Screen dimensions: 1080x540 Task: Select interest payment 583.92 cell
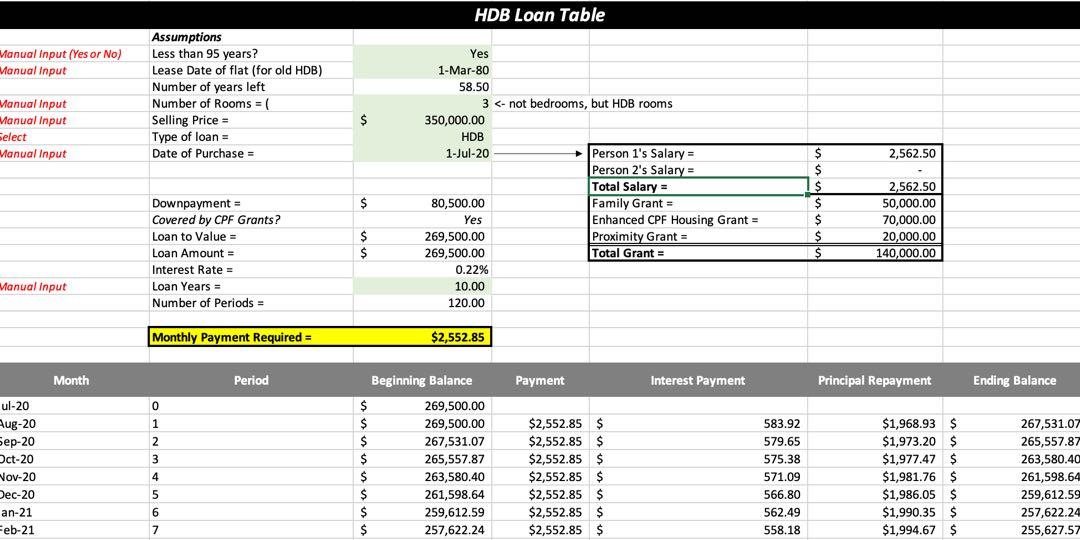[x=698, y=423]
